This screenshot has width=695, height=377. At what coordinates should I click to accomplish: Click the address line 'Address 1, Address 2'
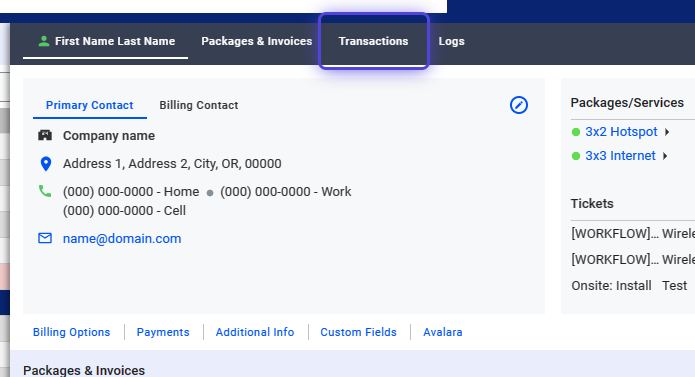pos(172,164)
